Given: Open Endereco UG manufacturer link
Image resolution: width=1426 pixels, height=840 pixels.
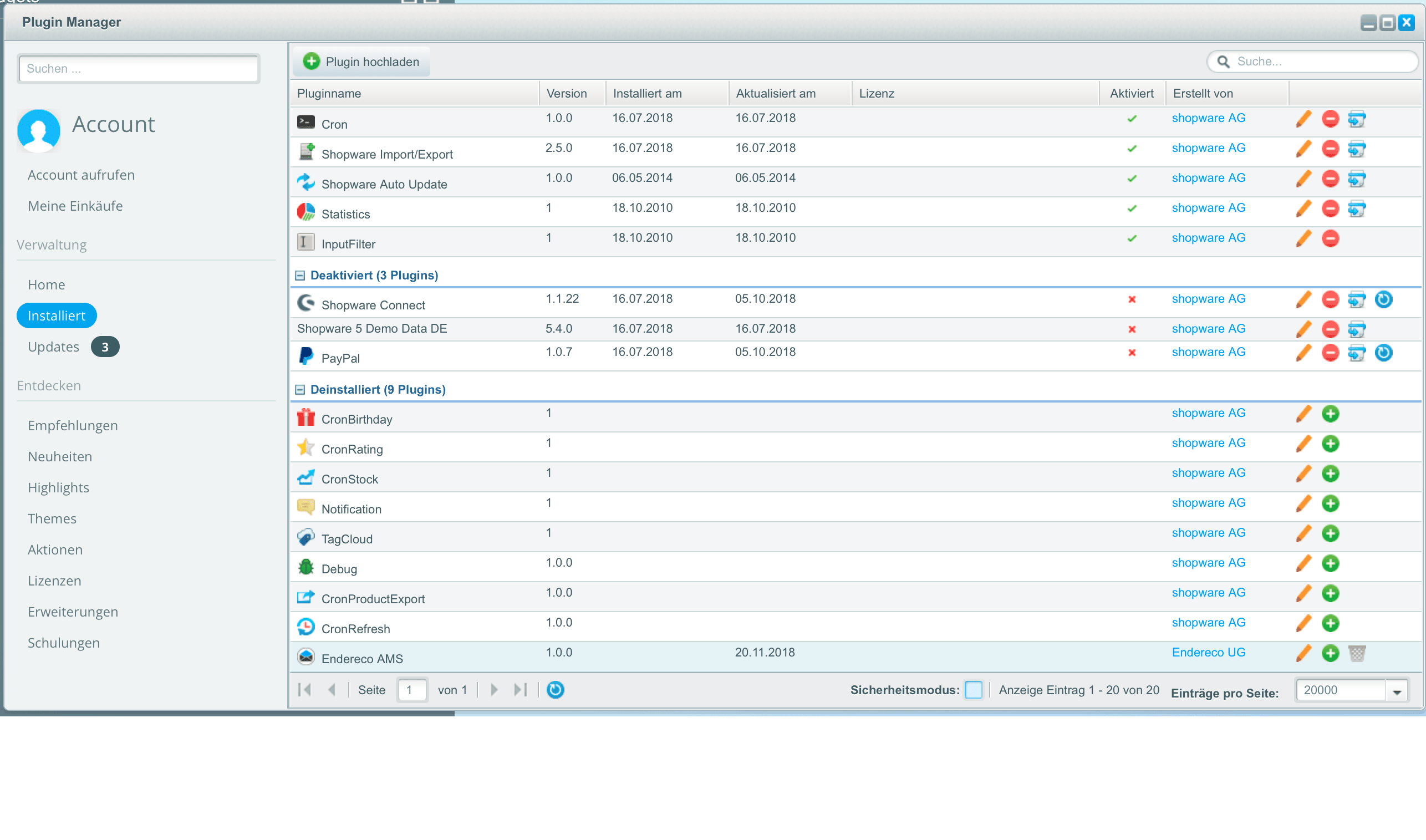Looking at the screenshot, I should (x=1209, y=653).
